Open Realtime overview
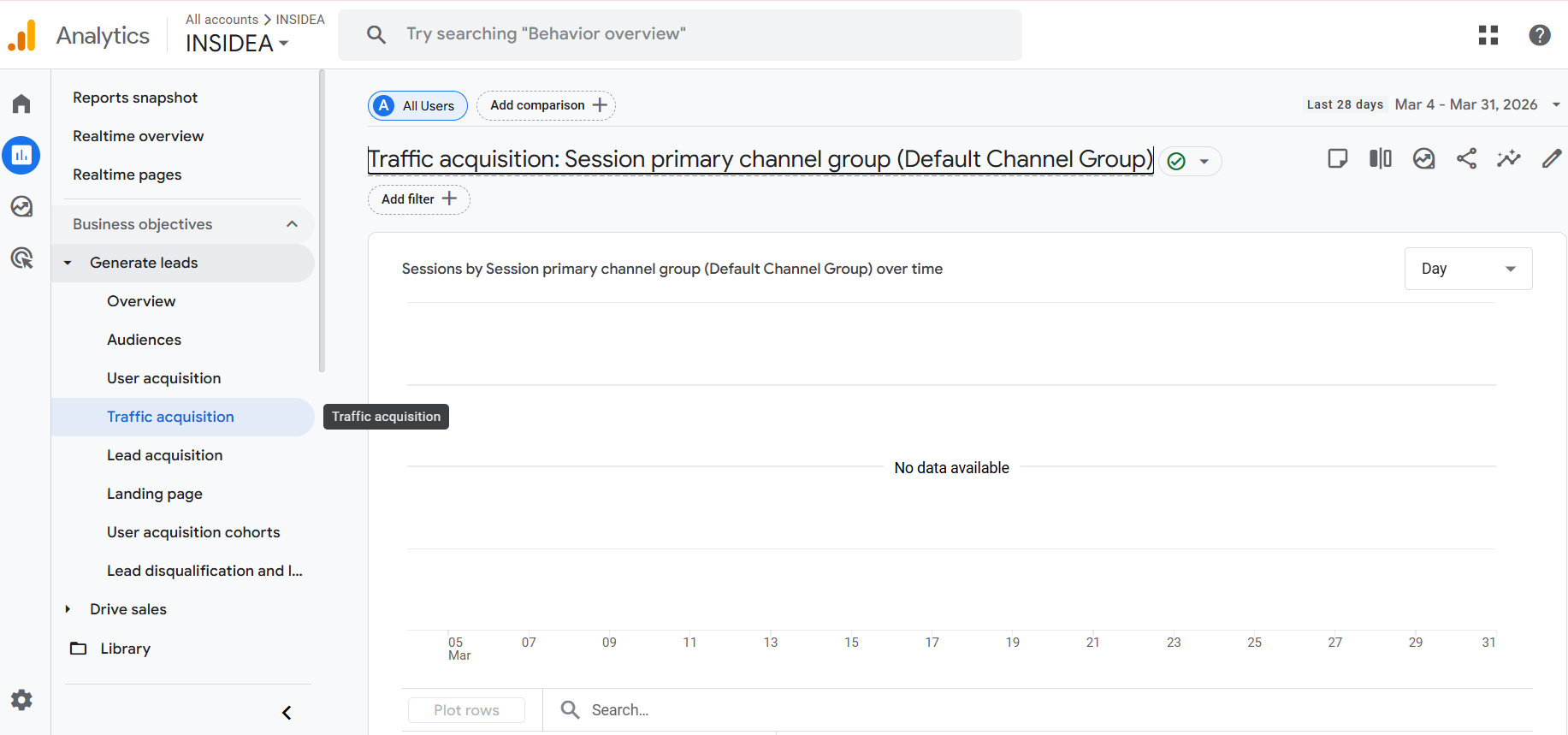The width and height of the screenshot is (1568, 735). pos(138,136)
